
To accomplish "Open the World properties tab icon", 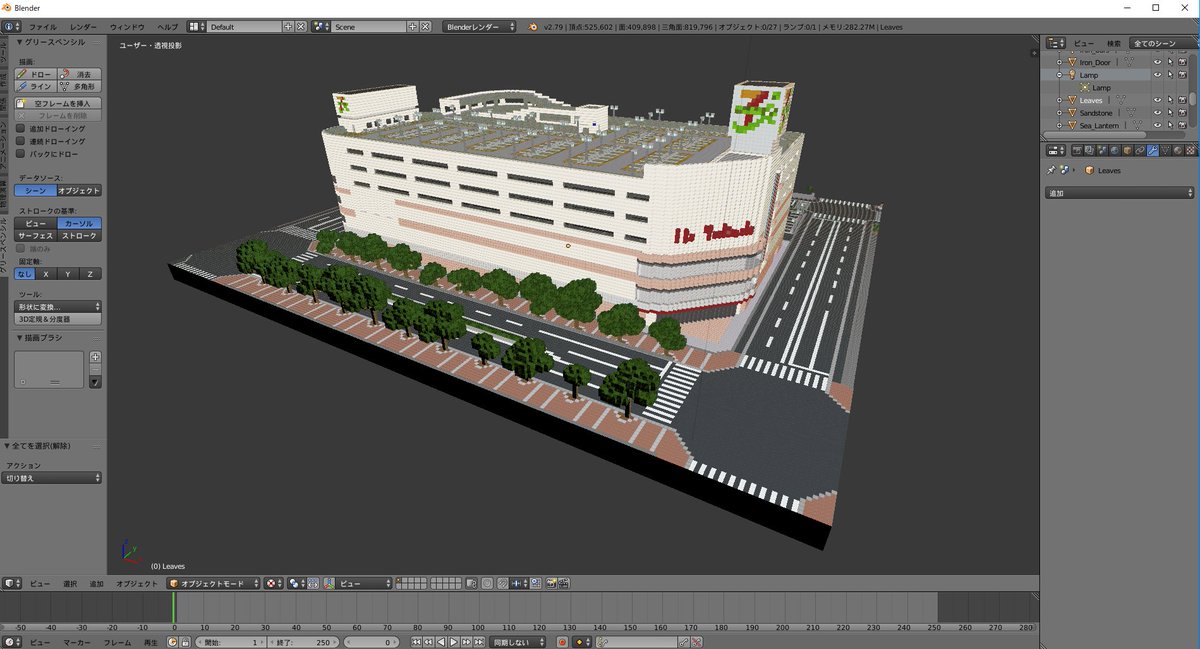I will point(1114,150).
